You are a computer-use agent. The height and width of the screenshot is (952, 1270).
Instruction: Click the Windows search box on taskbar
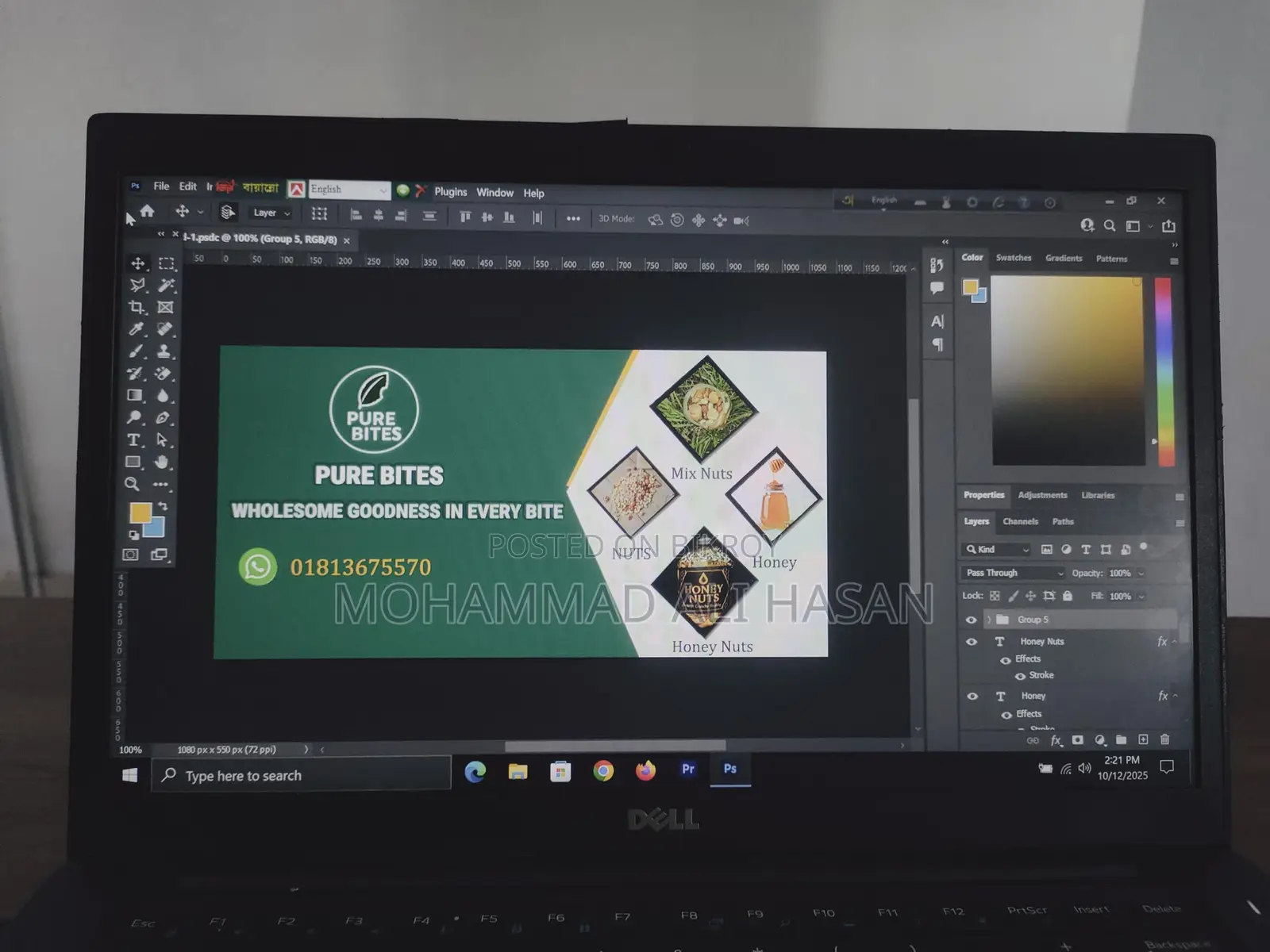(301, 775)
